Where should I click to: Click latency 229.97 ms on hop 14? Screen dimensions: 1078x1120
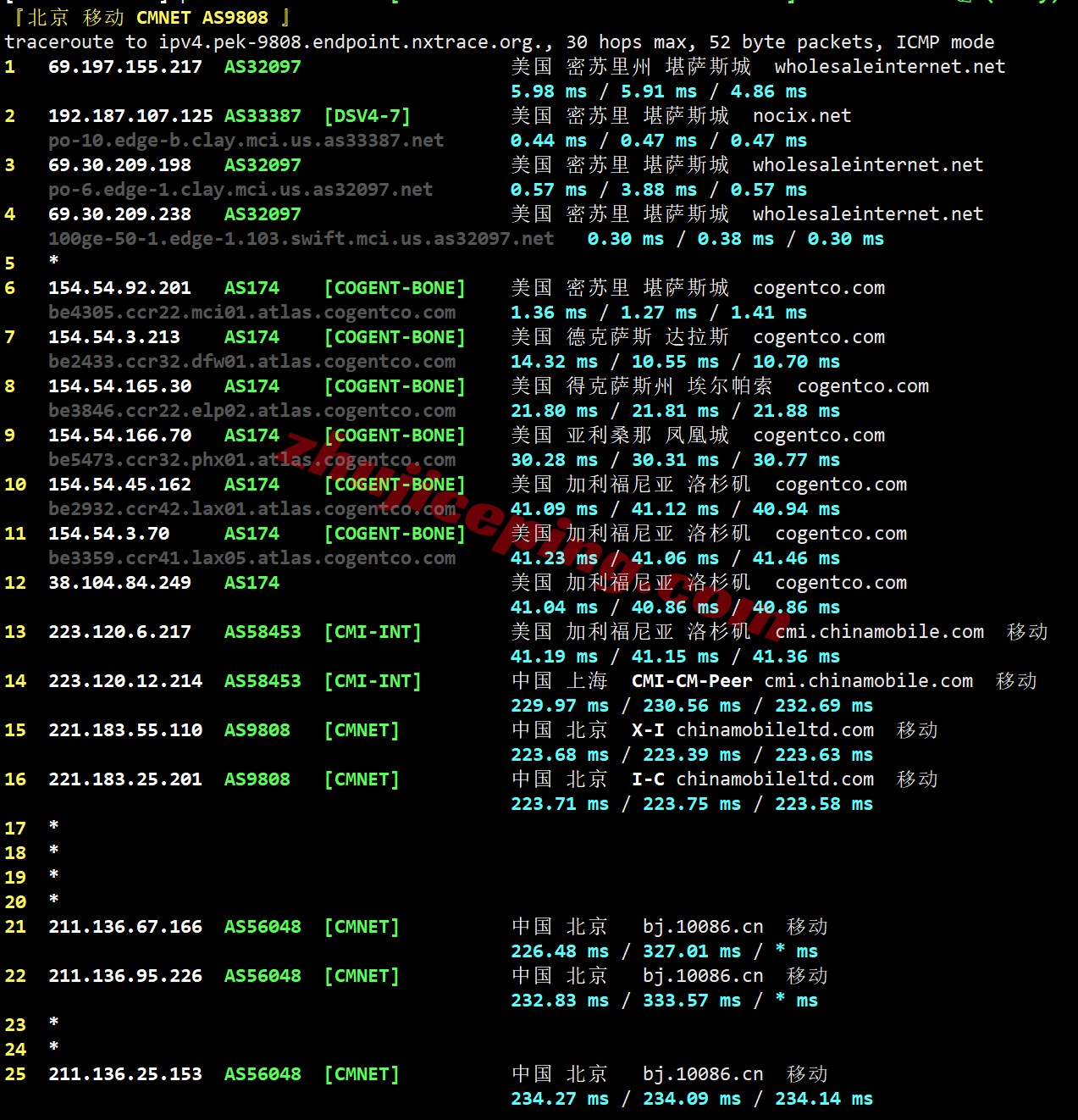[560, 706]
